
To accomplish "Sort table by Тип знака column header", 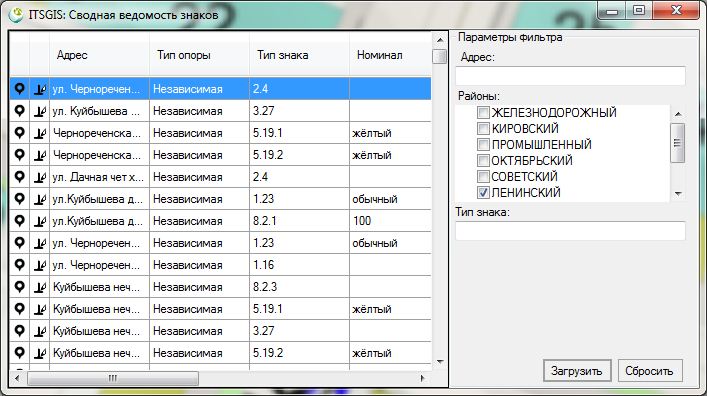I will [299, 55].
